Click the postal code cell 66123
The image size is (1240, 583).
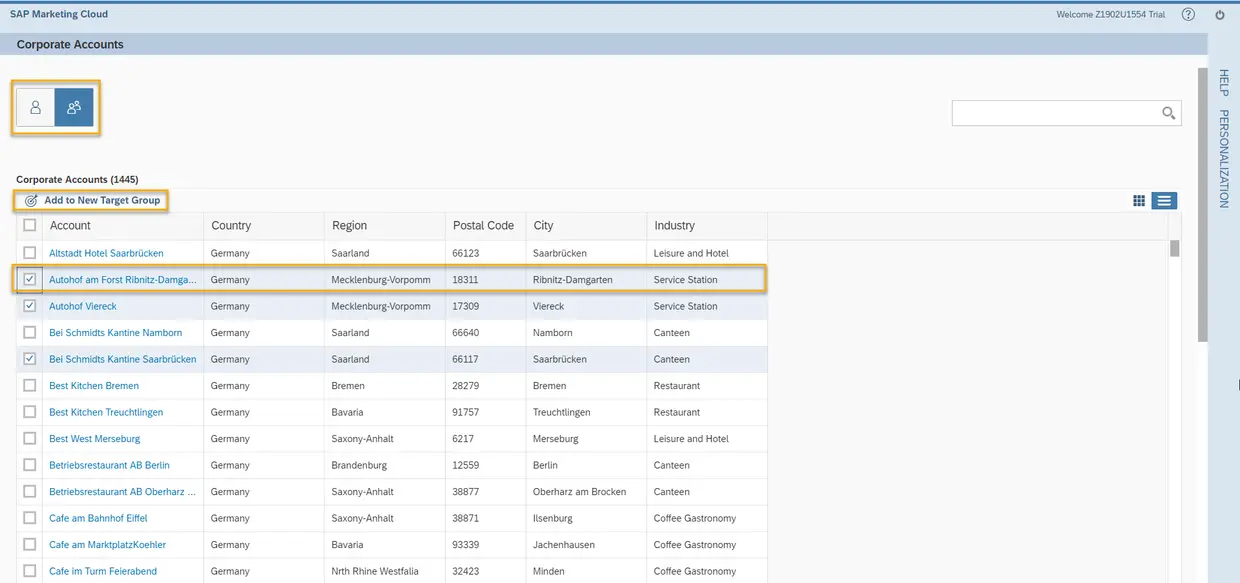(x=466, y=253)
